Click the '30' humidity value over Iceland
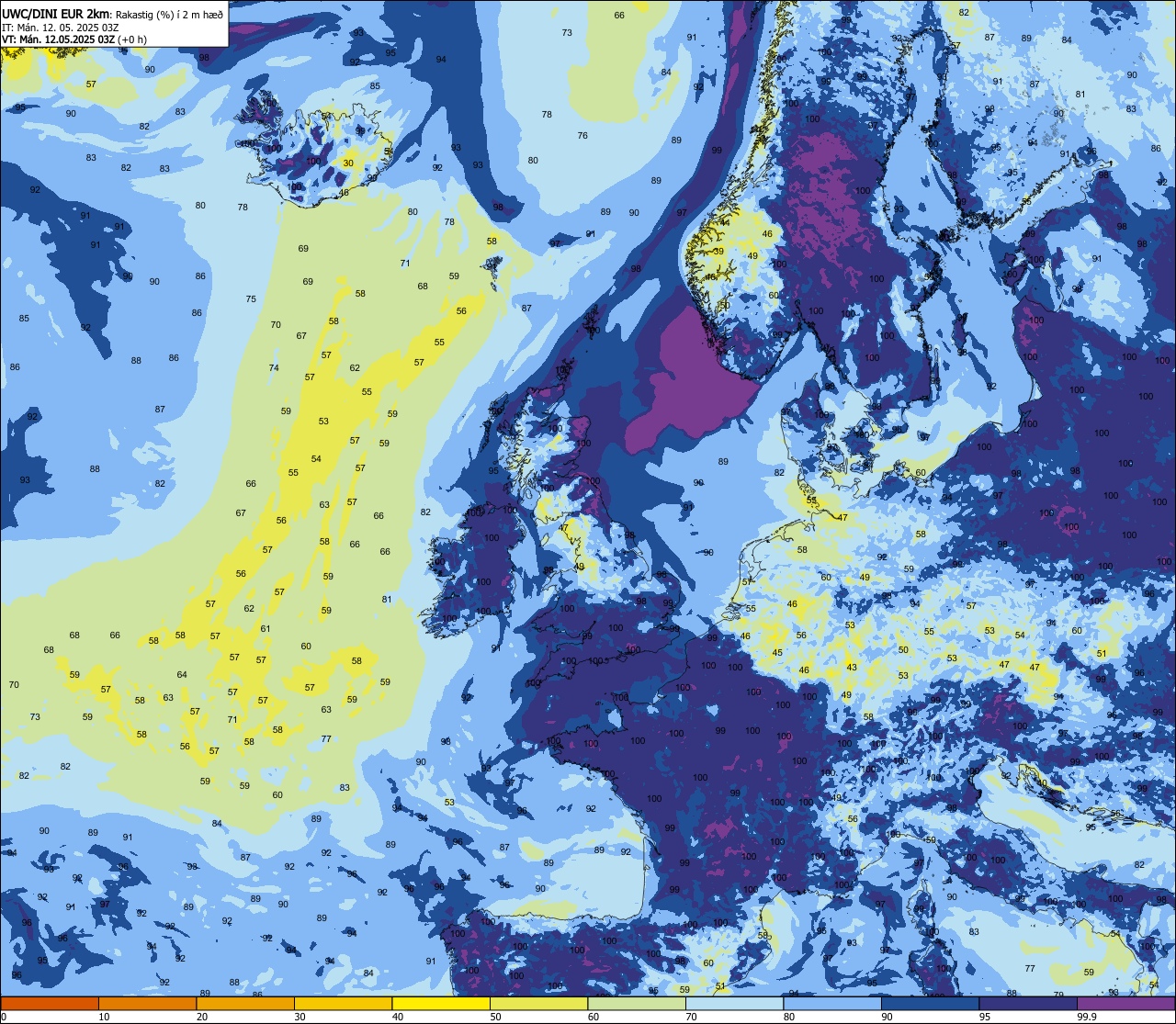Screen dimensions: 1176x1024 [x=347, y=163]
